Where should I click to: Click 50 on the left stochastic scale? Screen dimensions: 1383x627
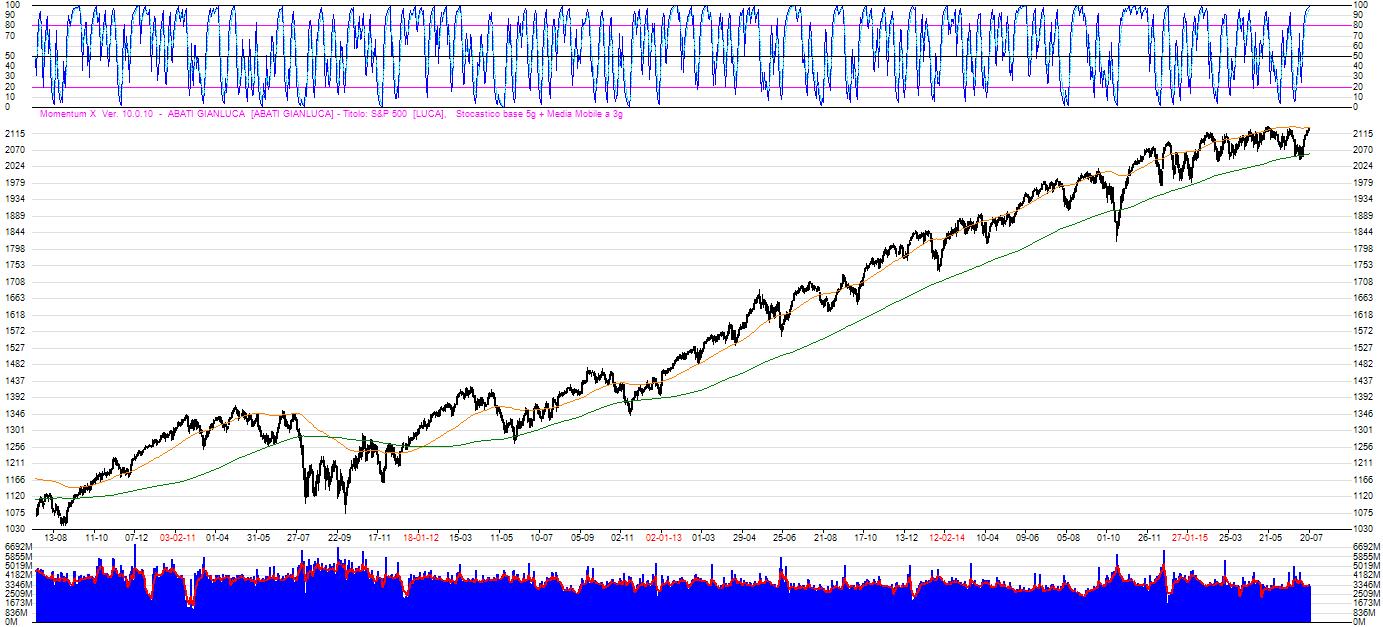pyautogui.click(x=9, y=56)
